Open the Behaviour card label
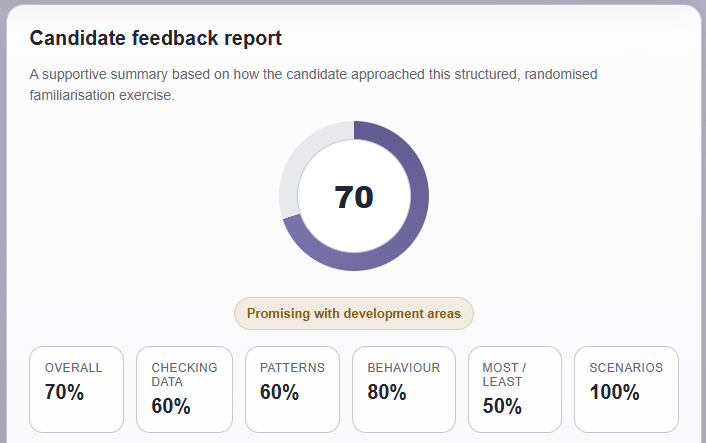 pos(404,368)
